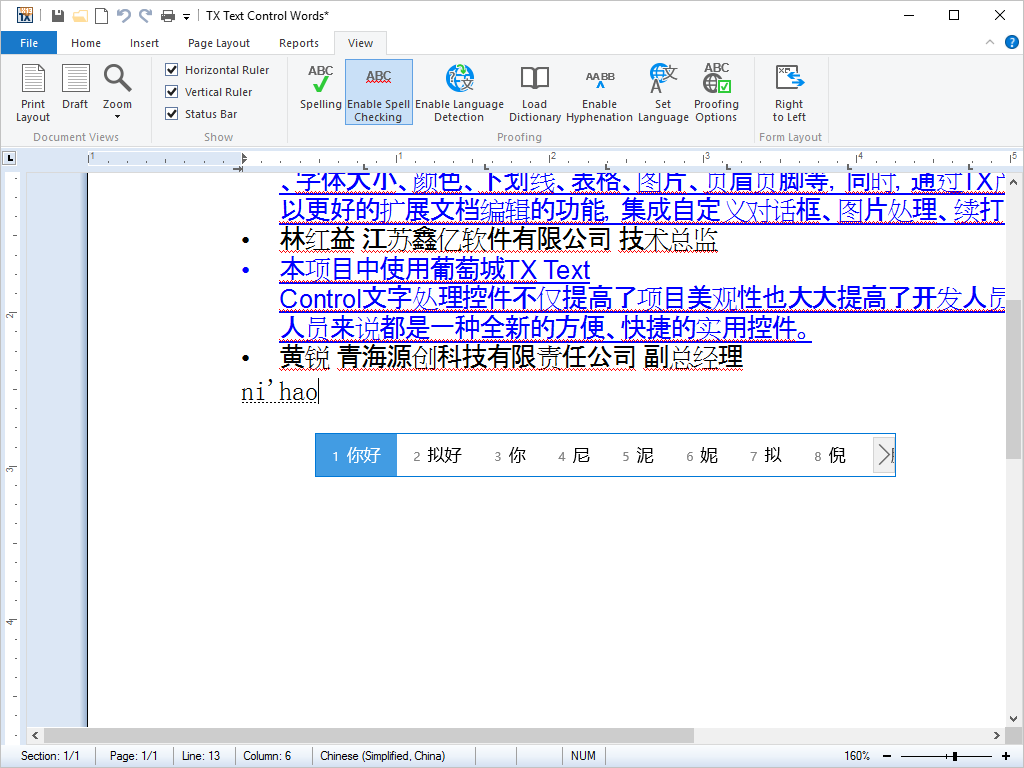
Task: Switch form layout to Right to Left
Action: [x=789, y=92]
